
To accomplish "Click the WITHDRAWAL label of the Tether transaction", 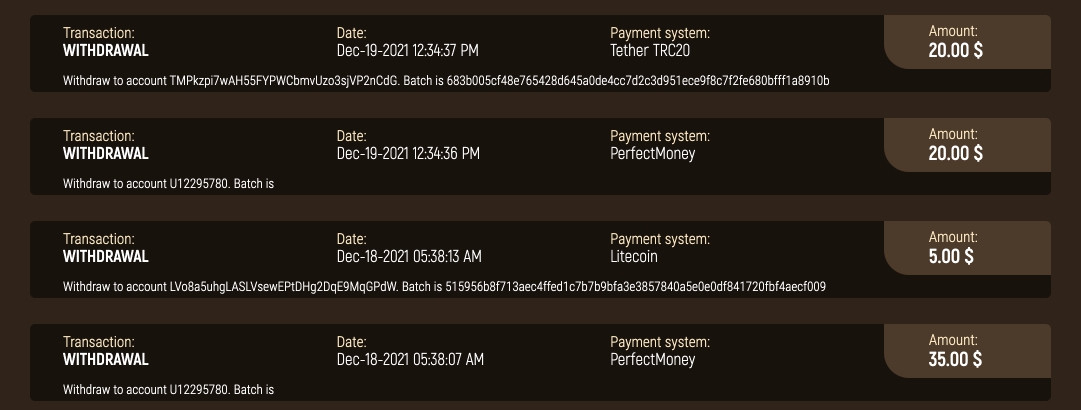I will click(105, 50).
